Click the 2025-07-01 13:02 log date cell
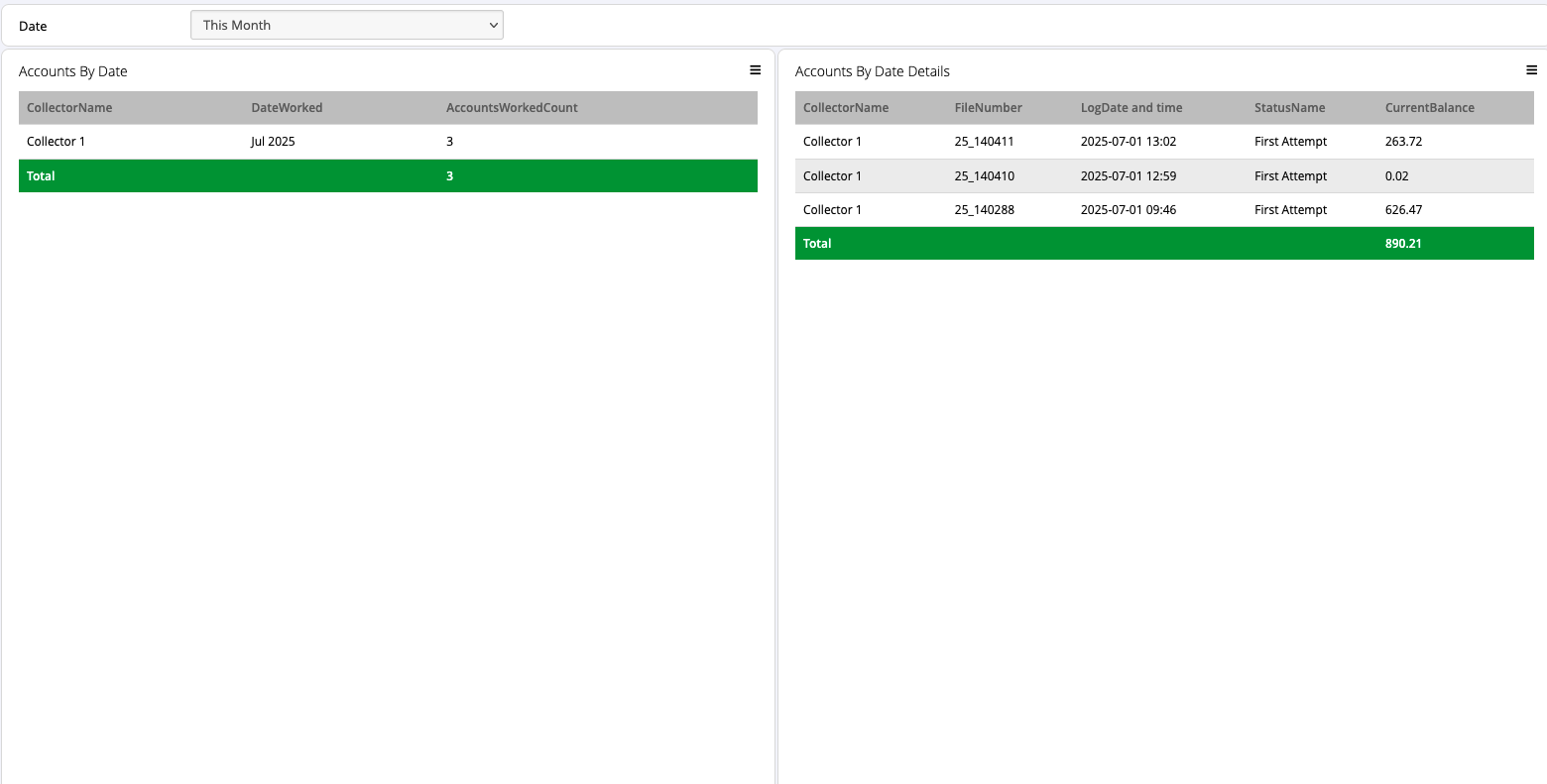Screen dimensions: 1547x784 coord(1128,142)
